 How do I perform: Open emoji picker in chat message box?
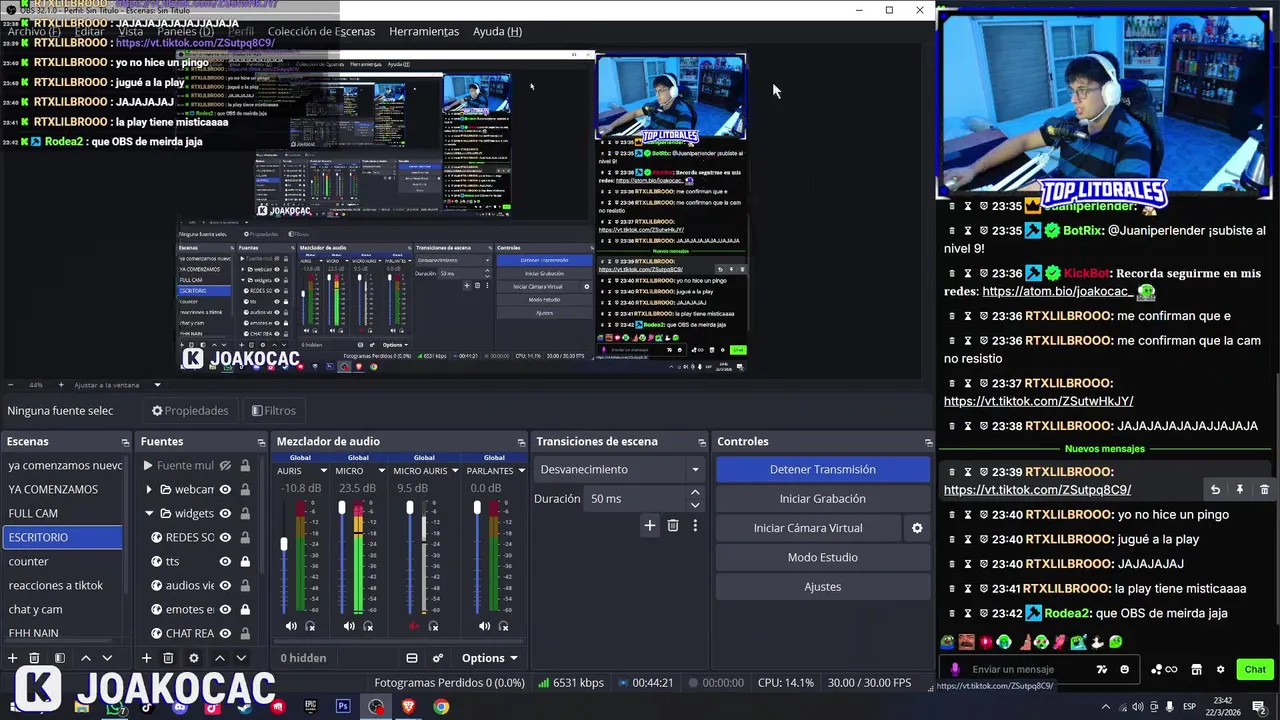[x=1125, y=669]
